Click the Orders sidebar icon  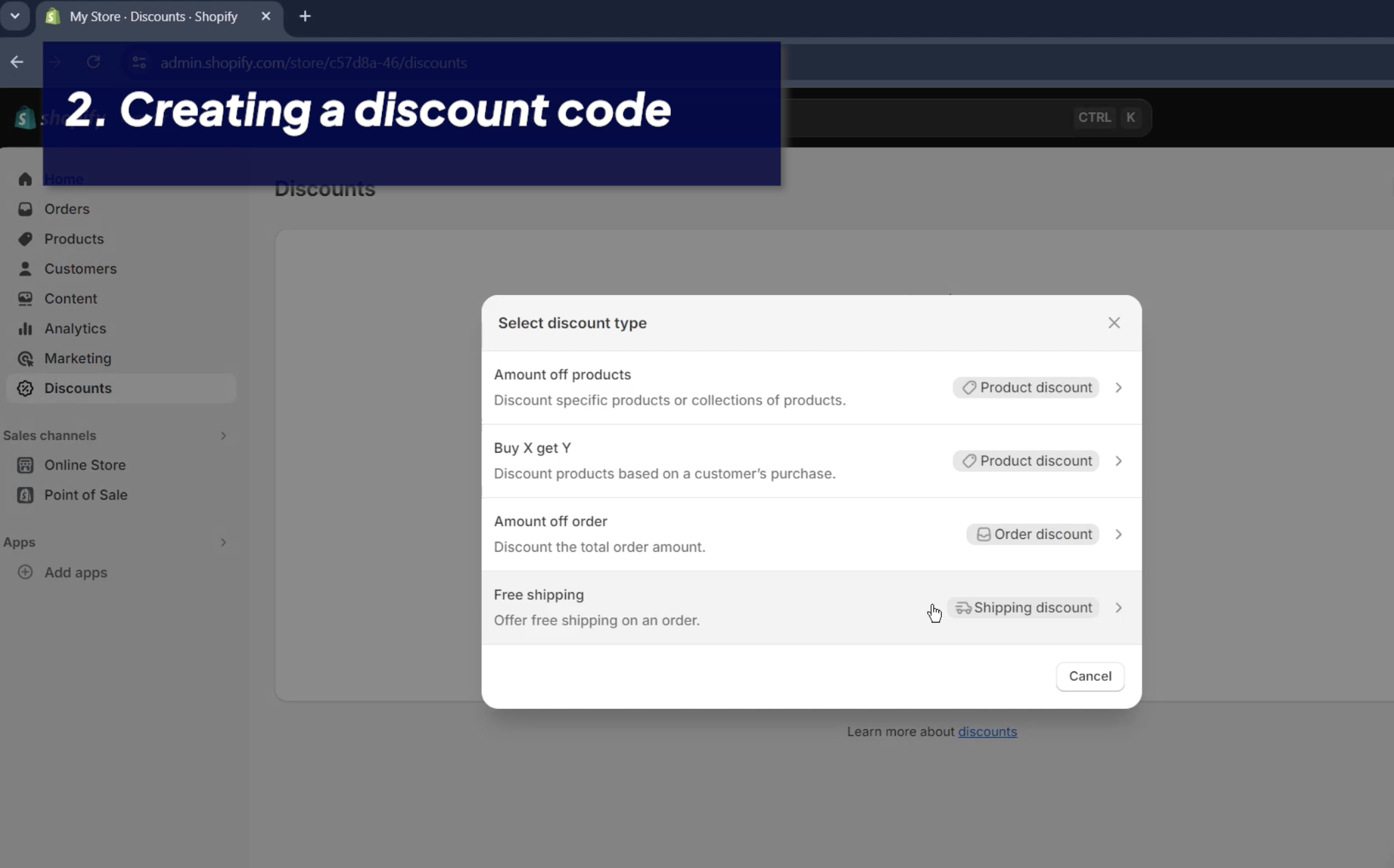pyautogui.click(x=25, y=209)
